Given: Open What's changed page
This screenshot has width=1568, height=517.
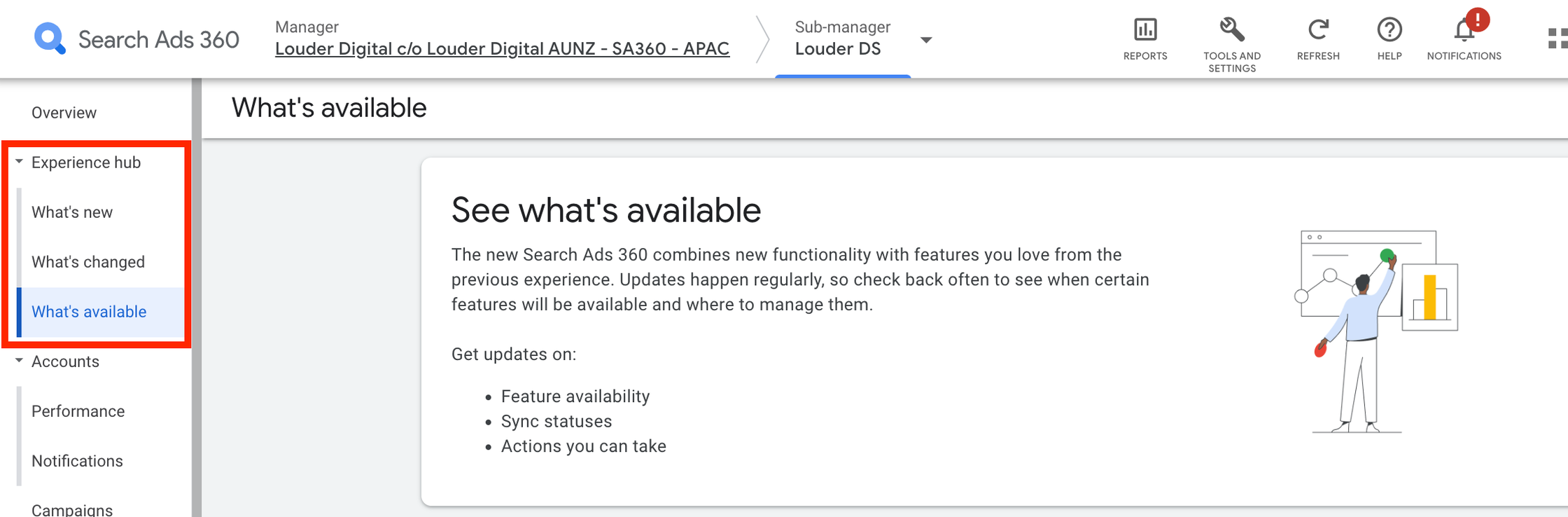Looking at the screenshot, I should 88,262.
